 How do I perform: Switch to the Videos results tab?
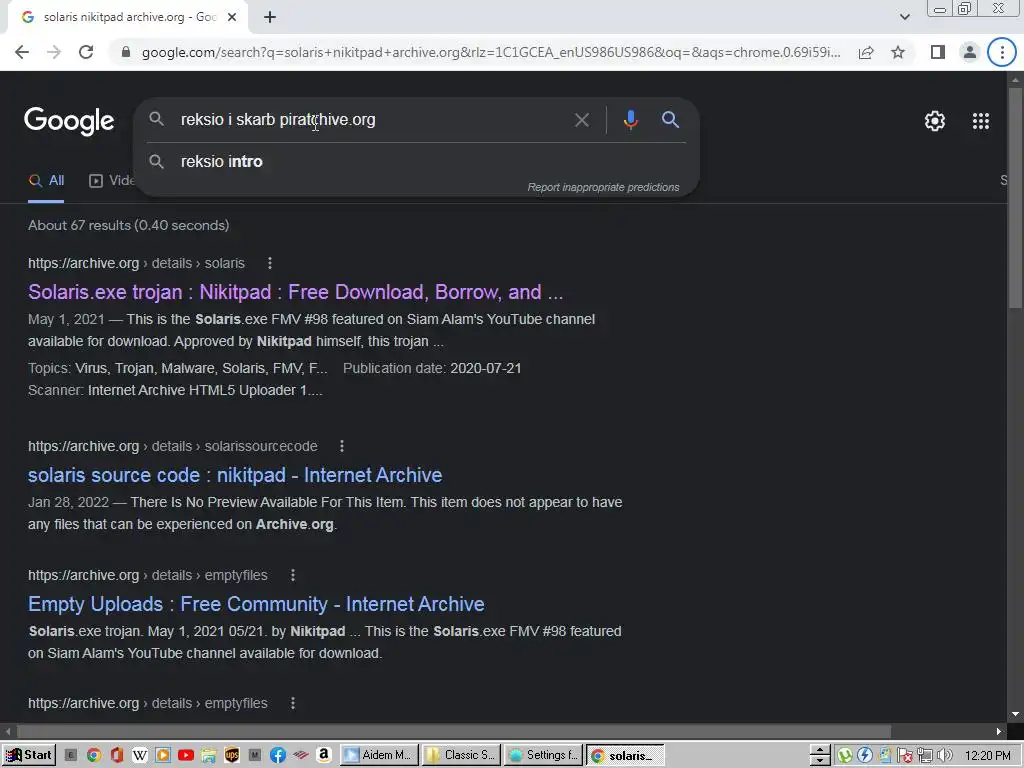[x=112, y=181]
